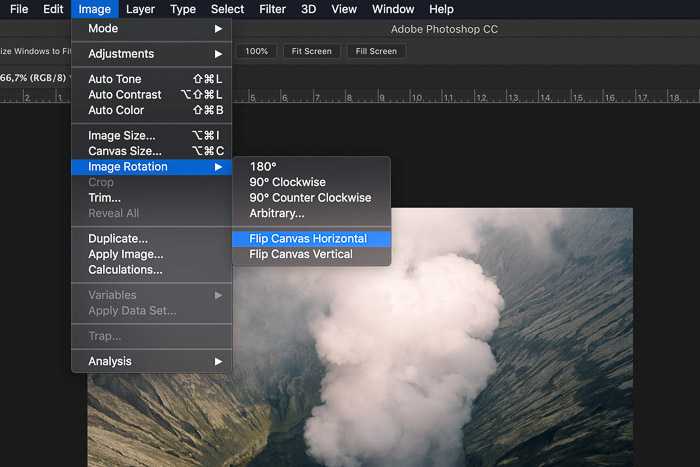Rotate image 180° from submenu
The height and width of the screenshot is (467, 700).
(x=263, y=167)
